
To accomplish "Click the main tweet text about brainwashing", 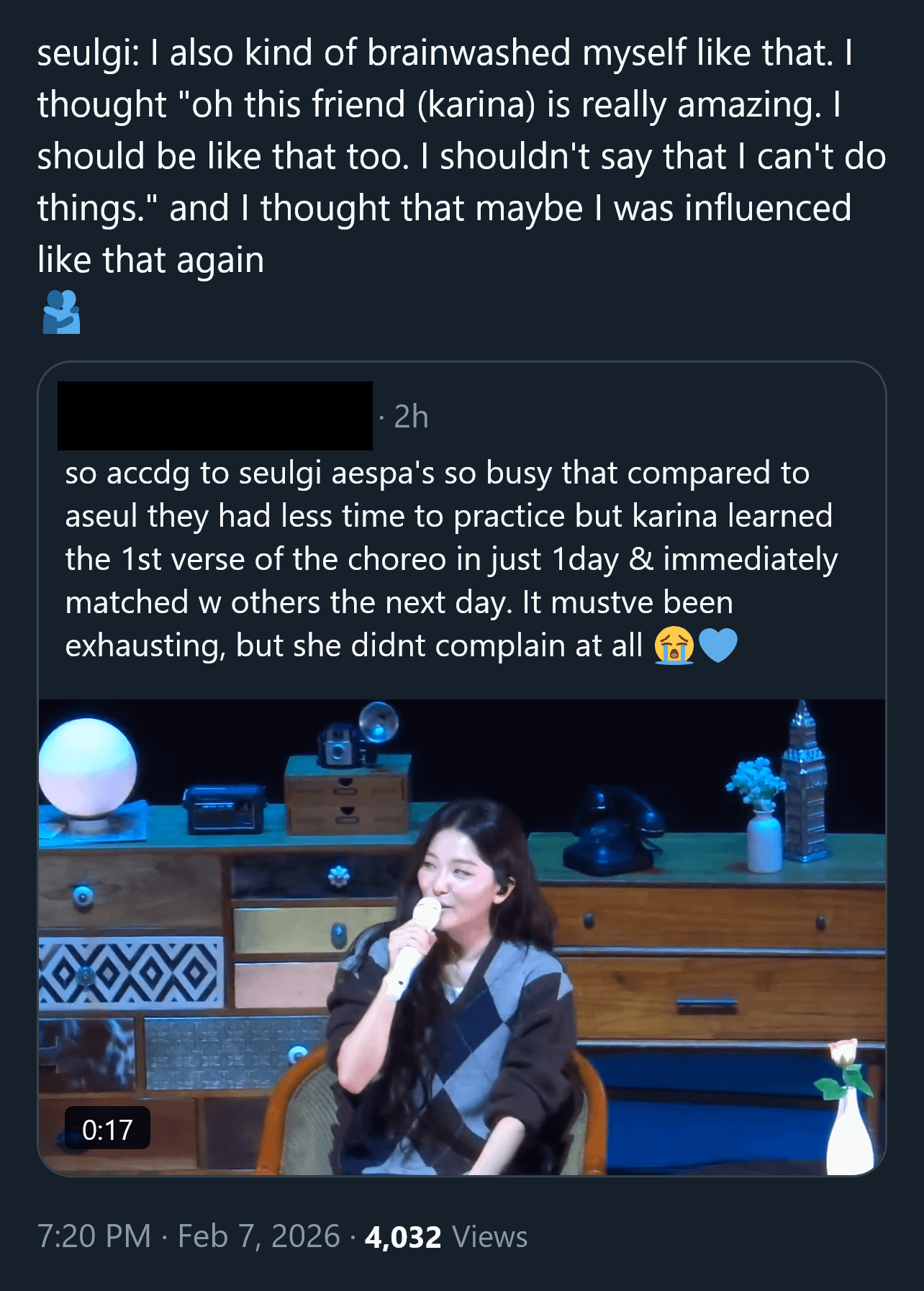I will [x=461, y=155].
